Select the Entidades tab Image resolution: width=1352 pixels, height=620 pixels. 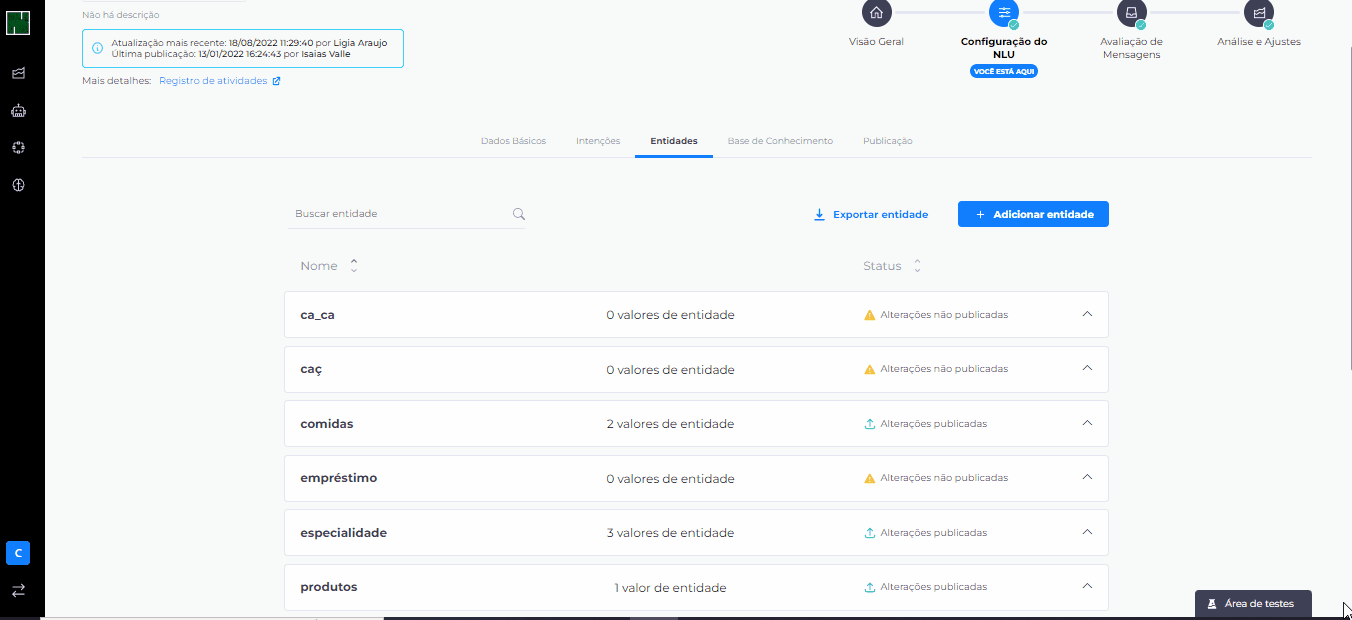pyautogui.click(x=674, y=141)
